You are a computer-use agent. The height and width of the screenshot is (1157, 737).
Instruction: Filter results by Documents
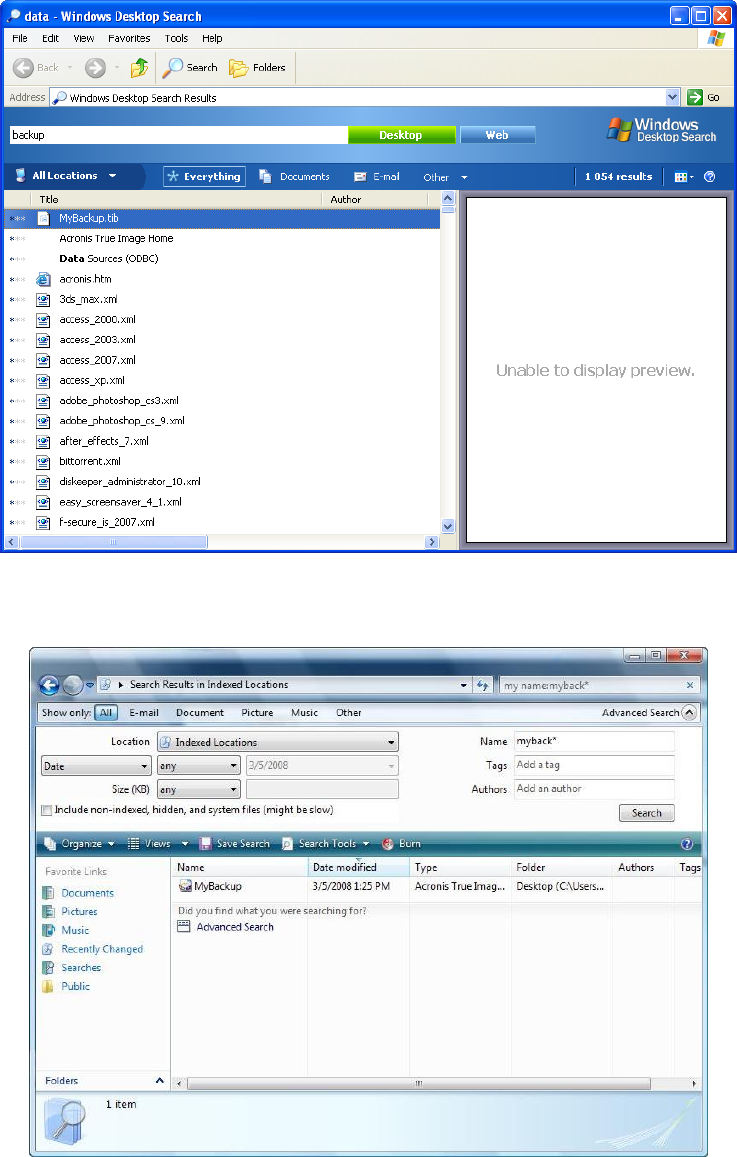(294, 176)
